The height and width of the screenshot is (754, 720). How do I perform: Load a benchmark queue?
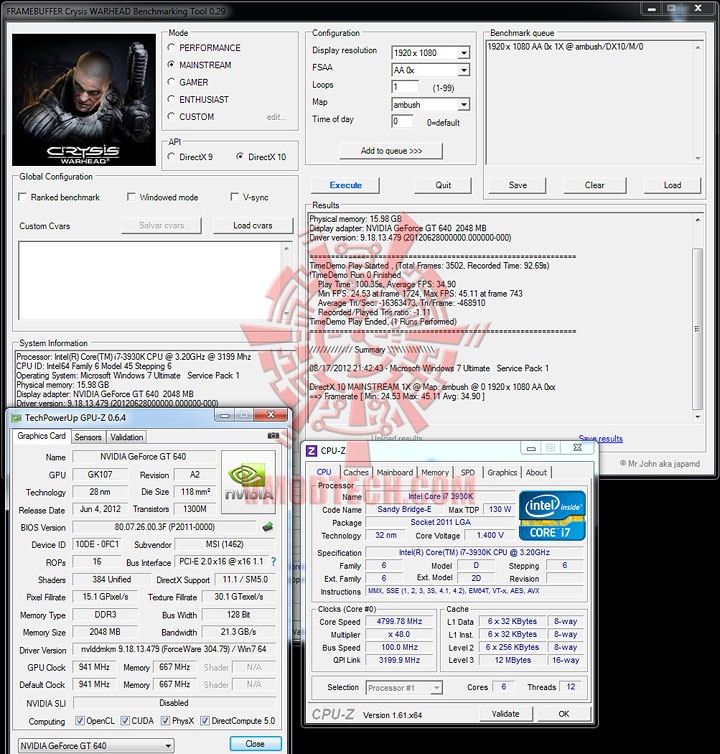[672, 185]
